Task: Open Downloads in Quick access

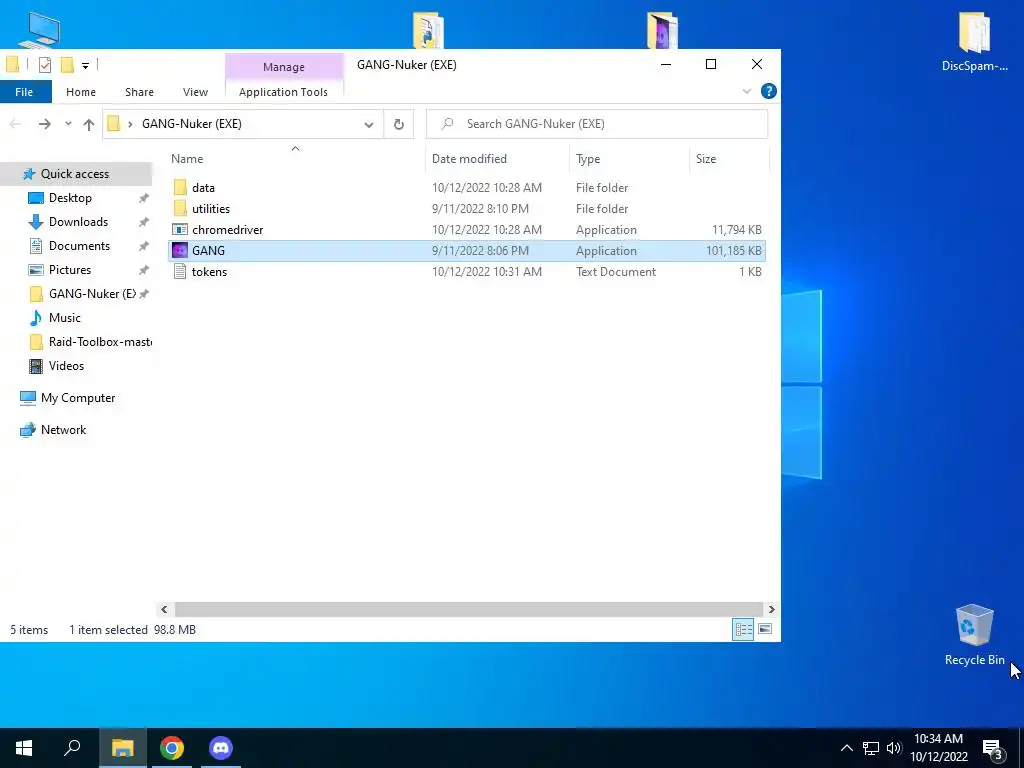Action: tap(78, 222)
